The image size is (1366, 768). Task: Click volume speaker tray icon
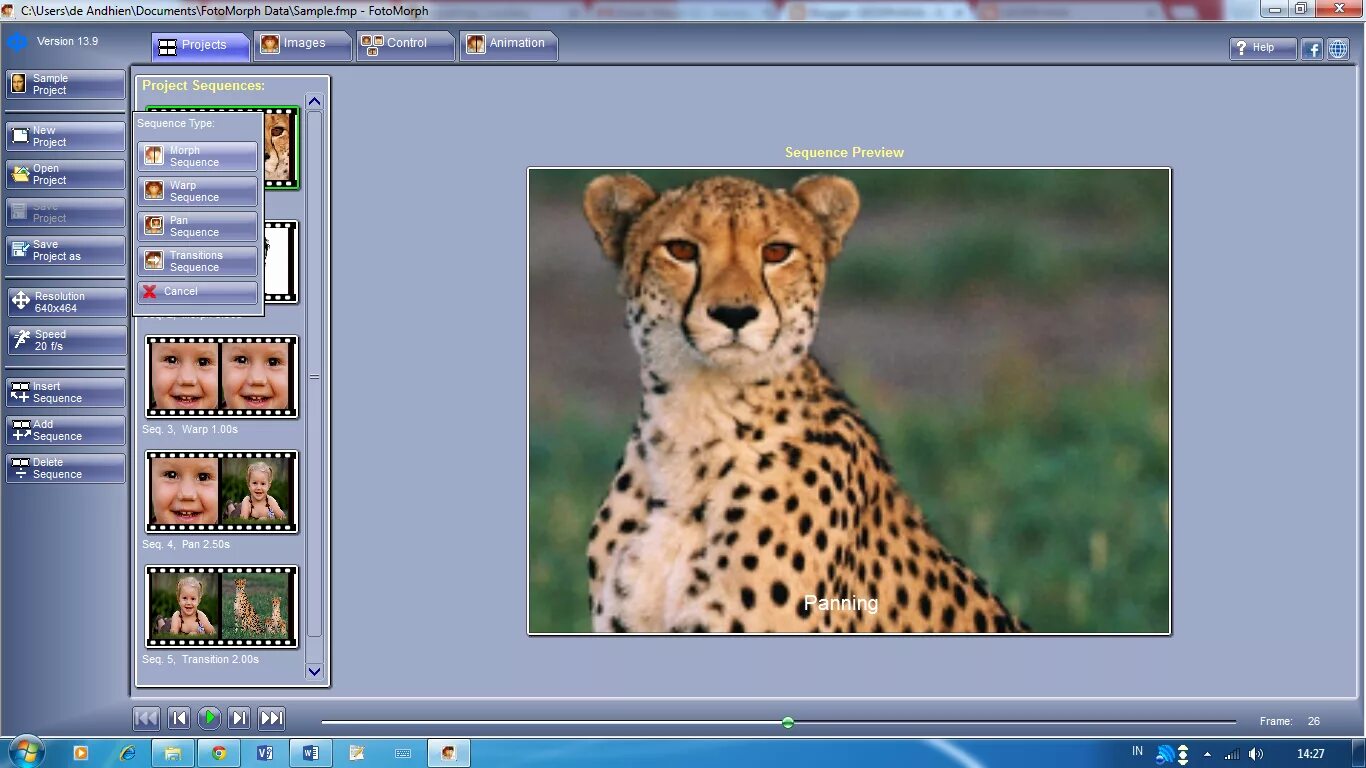[1255, 754]
